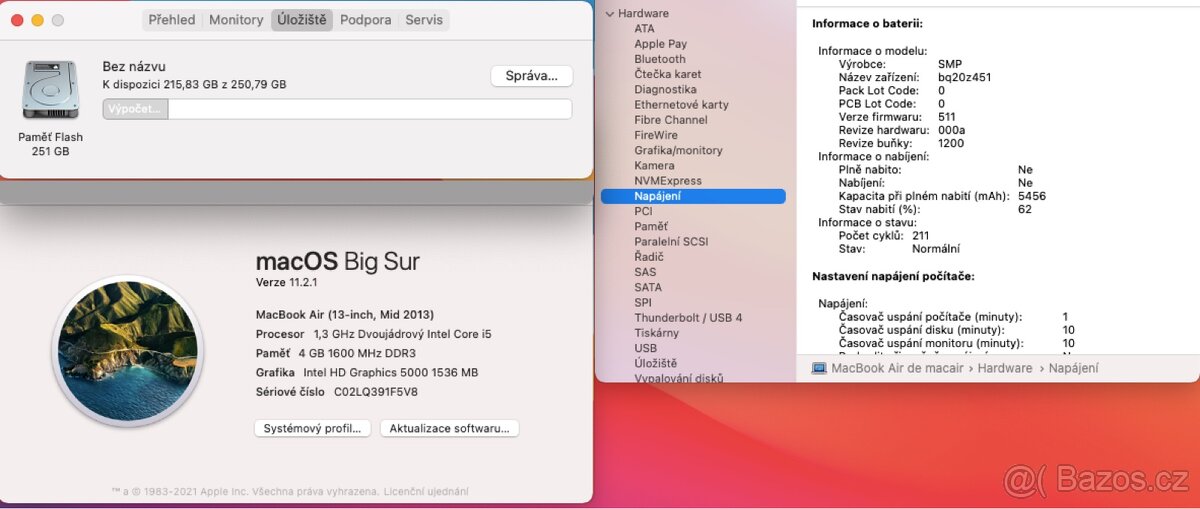1200x509 pixels.
Task: Click the flash storage drive icon
Action: tap(50, 90)
